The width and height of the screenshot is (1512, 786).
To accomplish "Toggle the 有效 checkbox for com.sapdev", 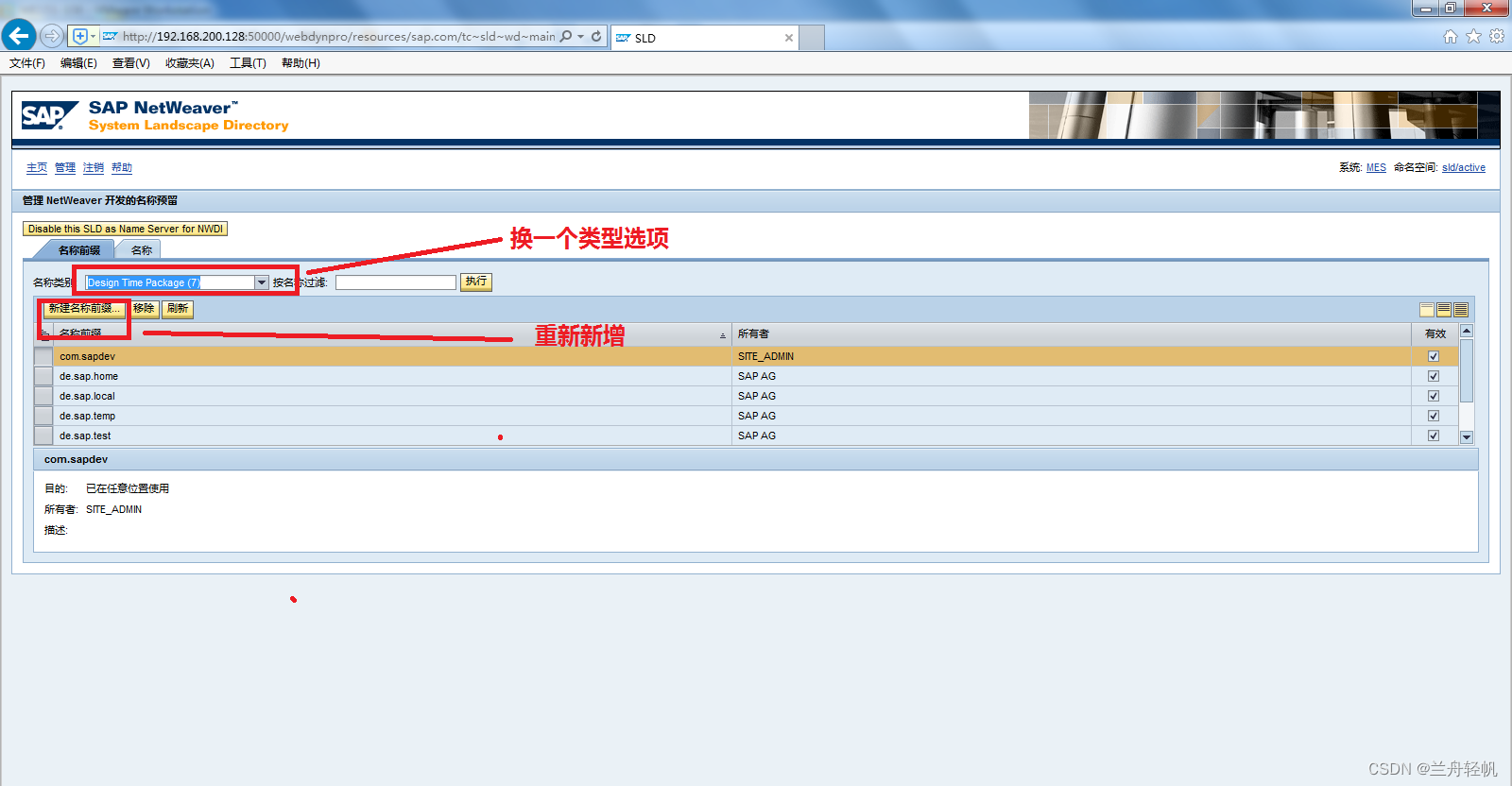I will tap(1434, 356).
